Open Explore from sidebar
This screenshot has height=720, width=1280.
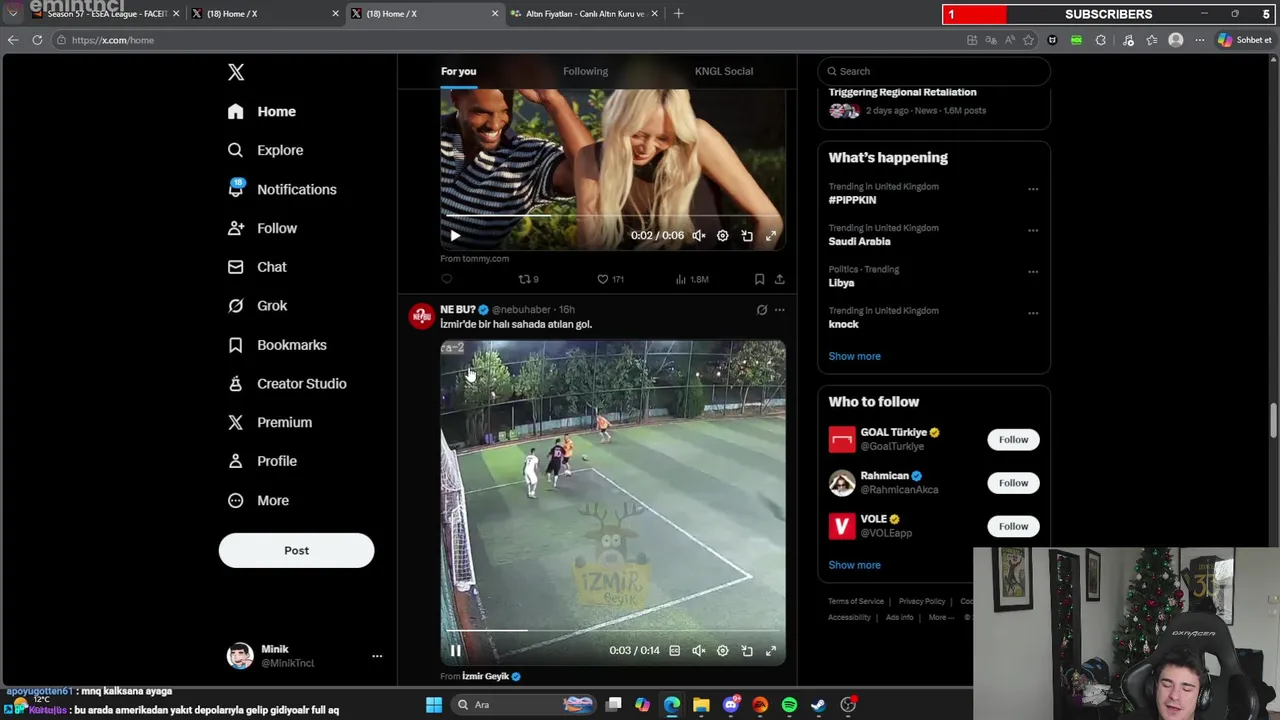265,150
